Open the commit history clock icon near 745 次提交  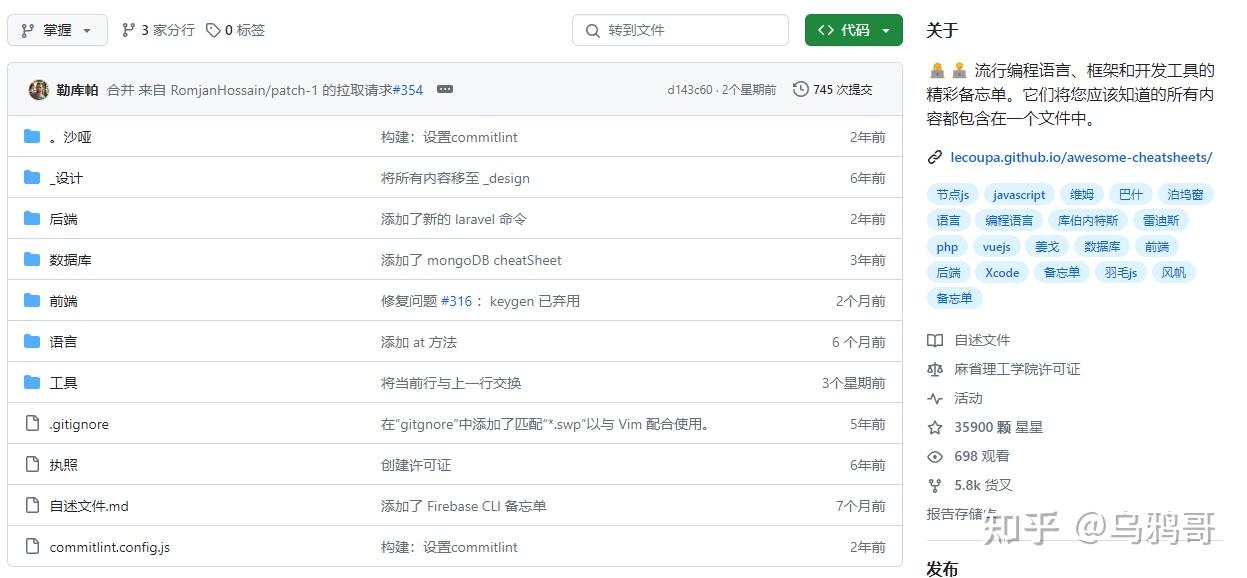click(x=800, y=89)
